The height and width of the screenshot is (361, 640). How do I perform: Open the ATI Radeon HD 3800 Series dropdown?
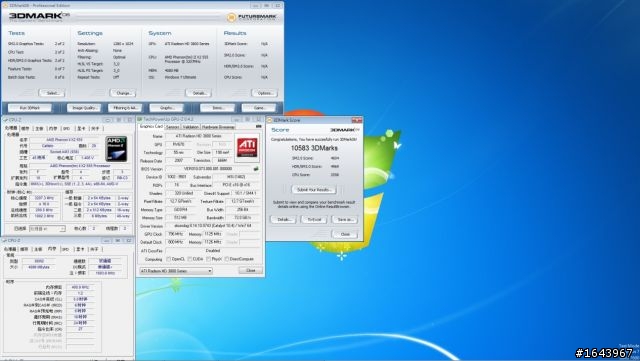coord(176,271)
